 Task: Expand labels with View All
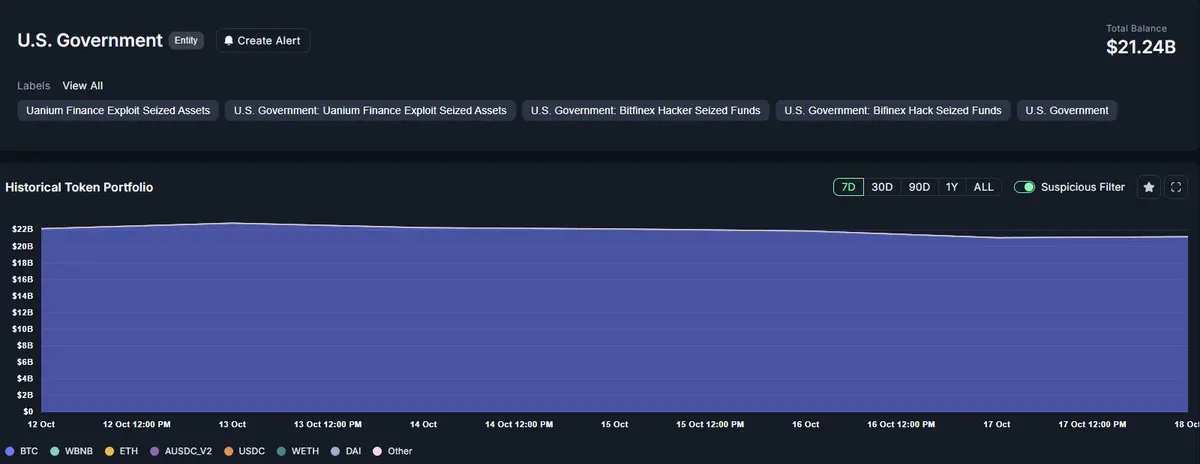(x=82, y=86)
